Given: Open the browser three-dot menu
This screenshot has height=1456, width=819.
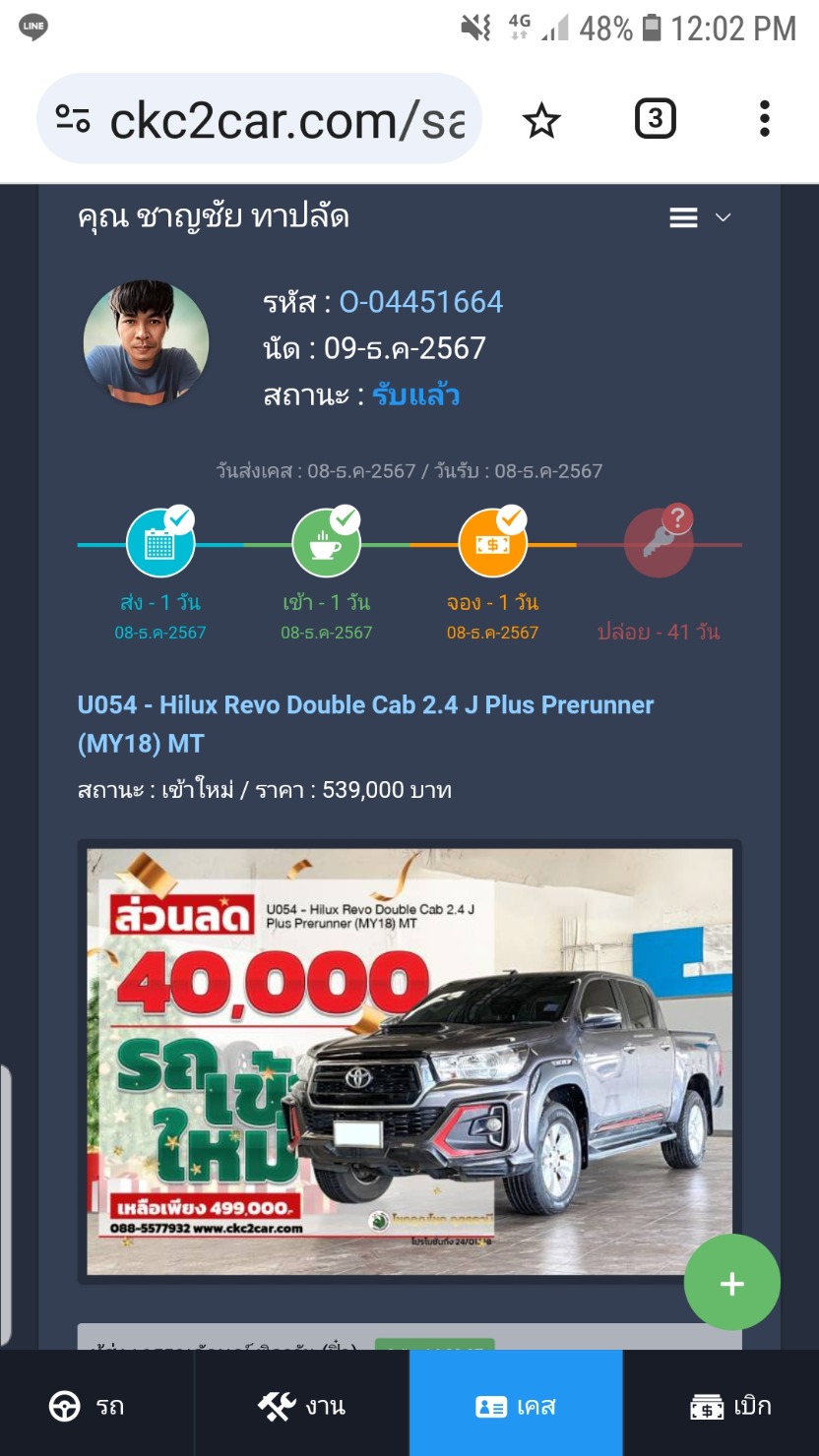Looking at the screenshot, I should tap(764, 119).
